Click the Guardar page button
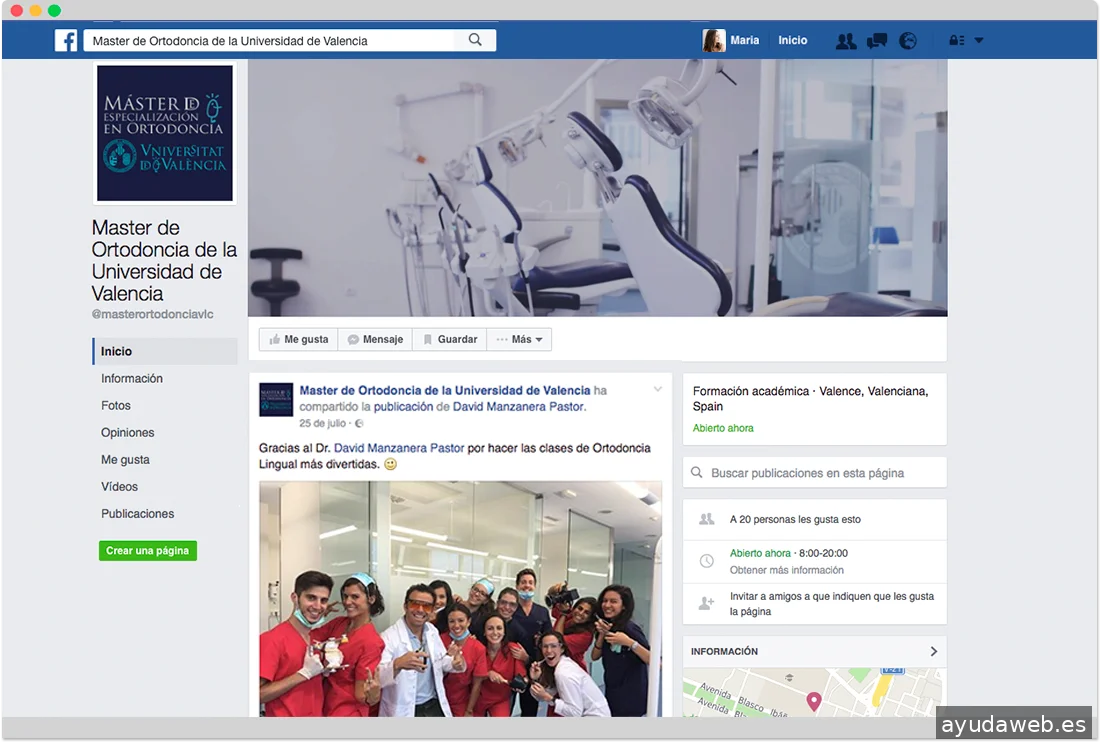 point(449,340)
